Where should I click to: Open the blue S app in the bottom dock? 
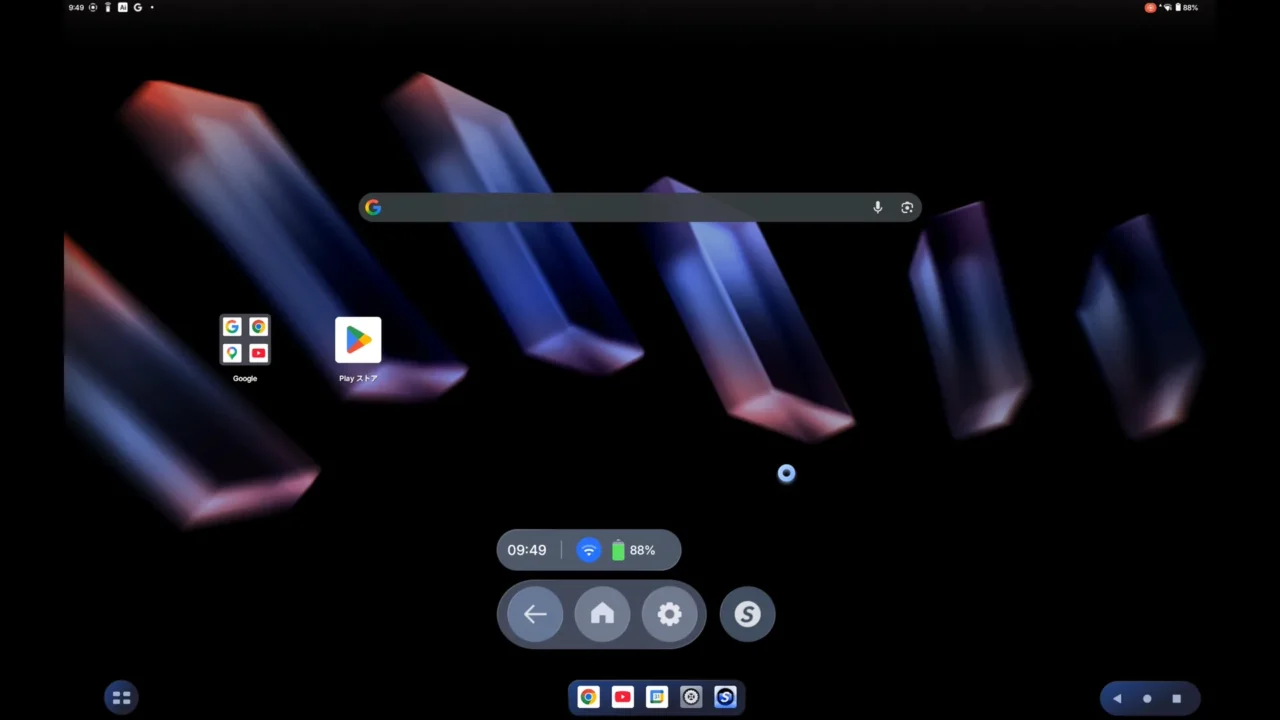[725, 697]
